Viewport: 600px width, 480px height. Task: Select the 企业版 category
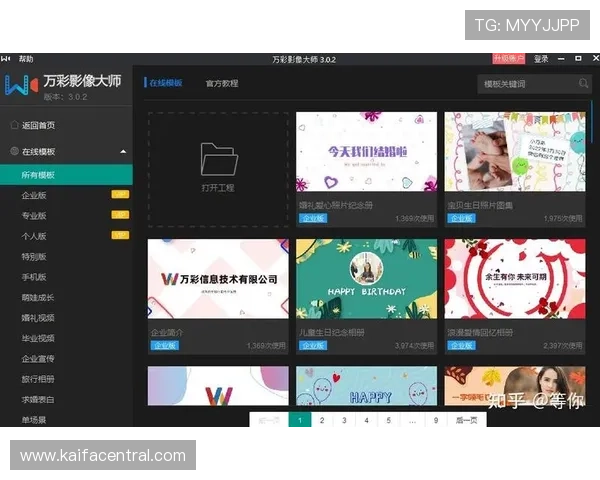34,195
